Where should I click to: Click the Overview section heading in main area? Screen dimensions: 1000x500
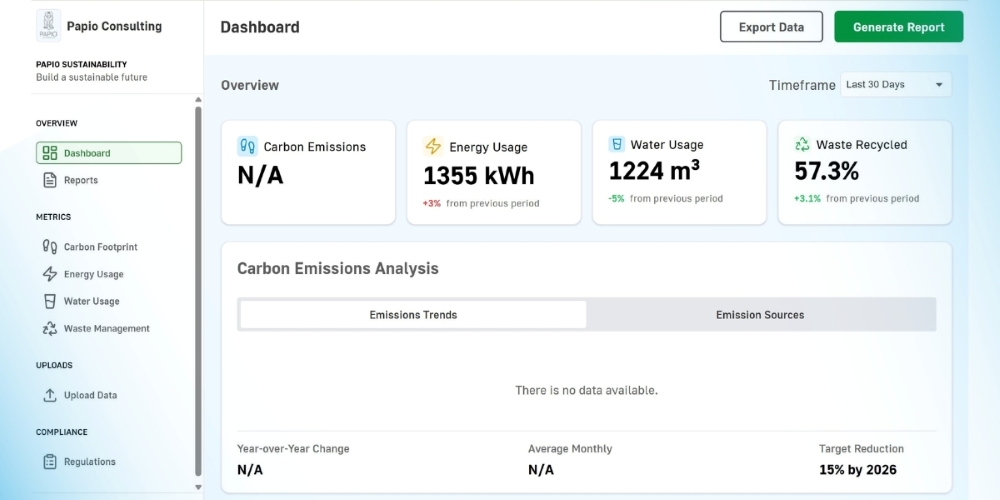(x=250, y=85)
